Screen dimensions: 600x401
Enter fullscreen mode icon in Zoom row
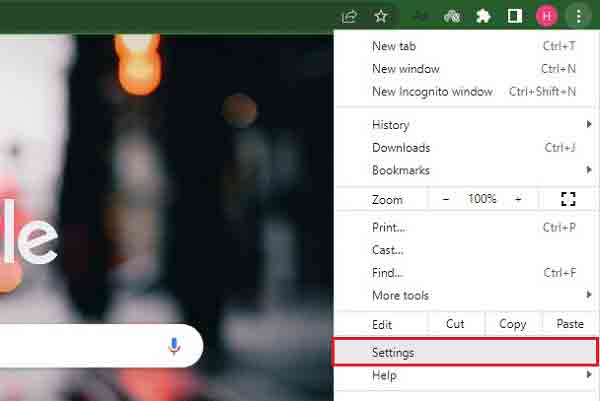pyautogui.click(x=568, y=199)
